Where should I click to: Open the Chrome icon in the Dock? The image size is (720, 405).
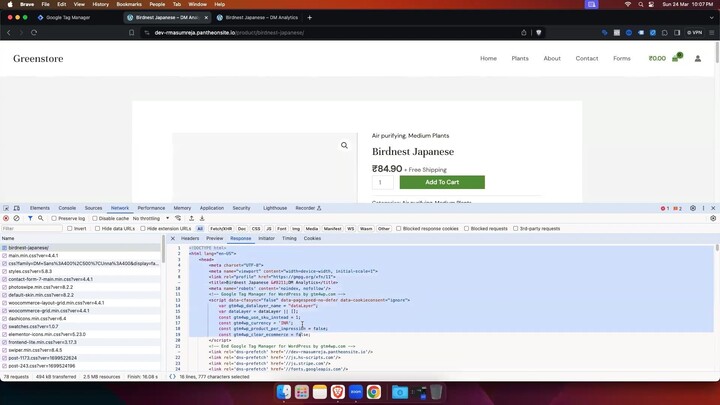[374, 392]
